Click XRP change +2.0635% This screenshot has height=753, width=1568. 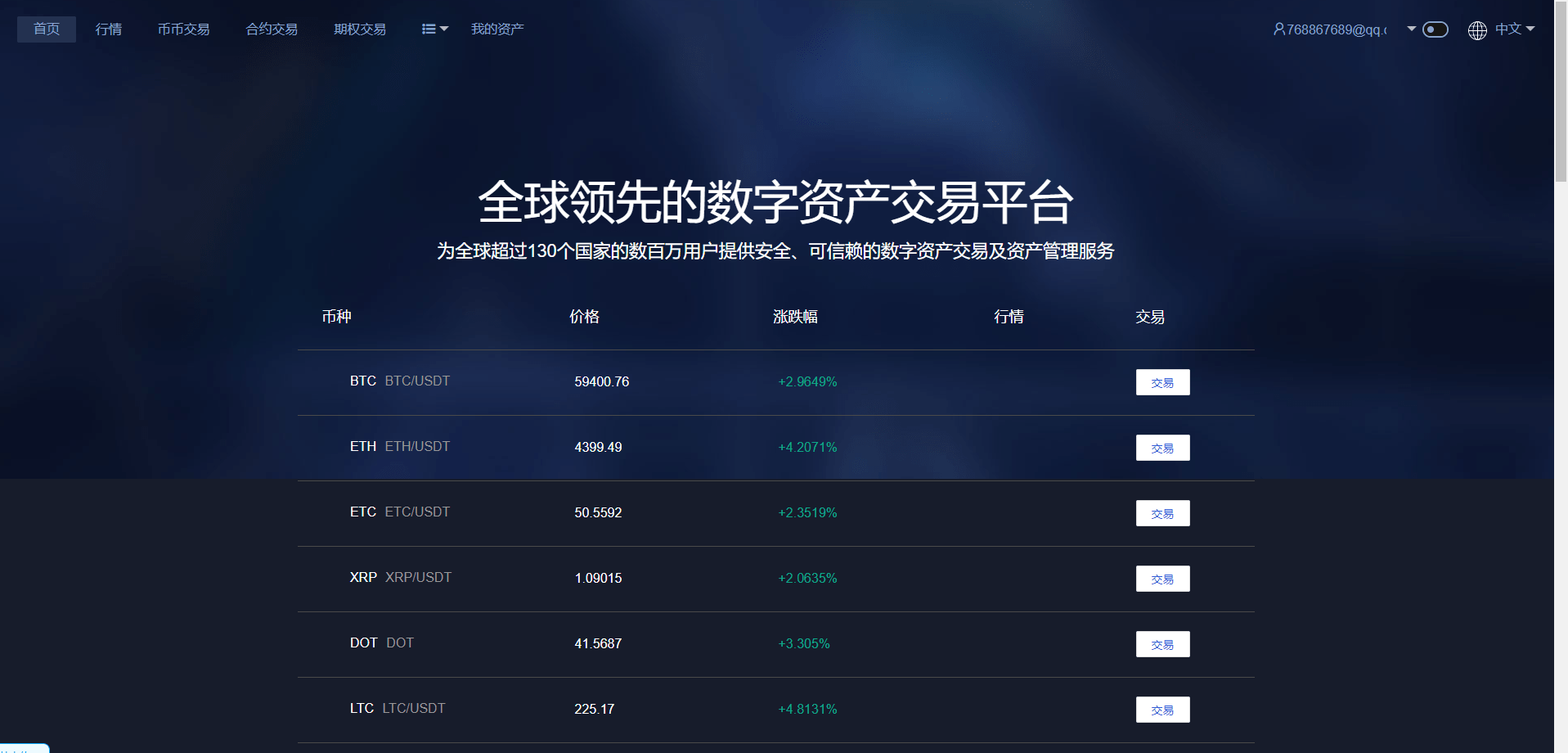pos(807,579)
